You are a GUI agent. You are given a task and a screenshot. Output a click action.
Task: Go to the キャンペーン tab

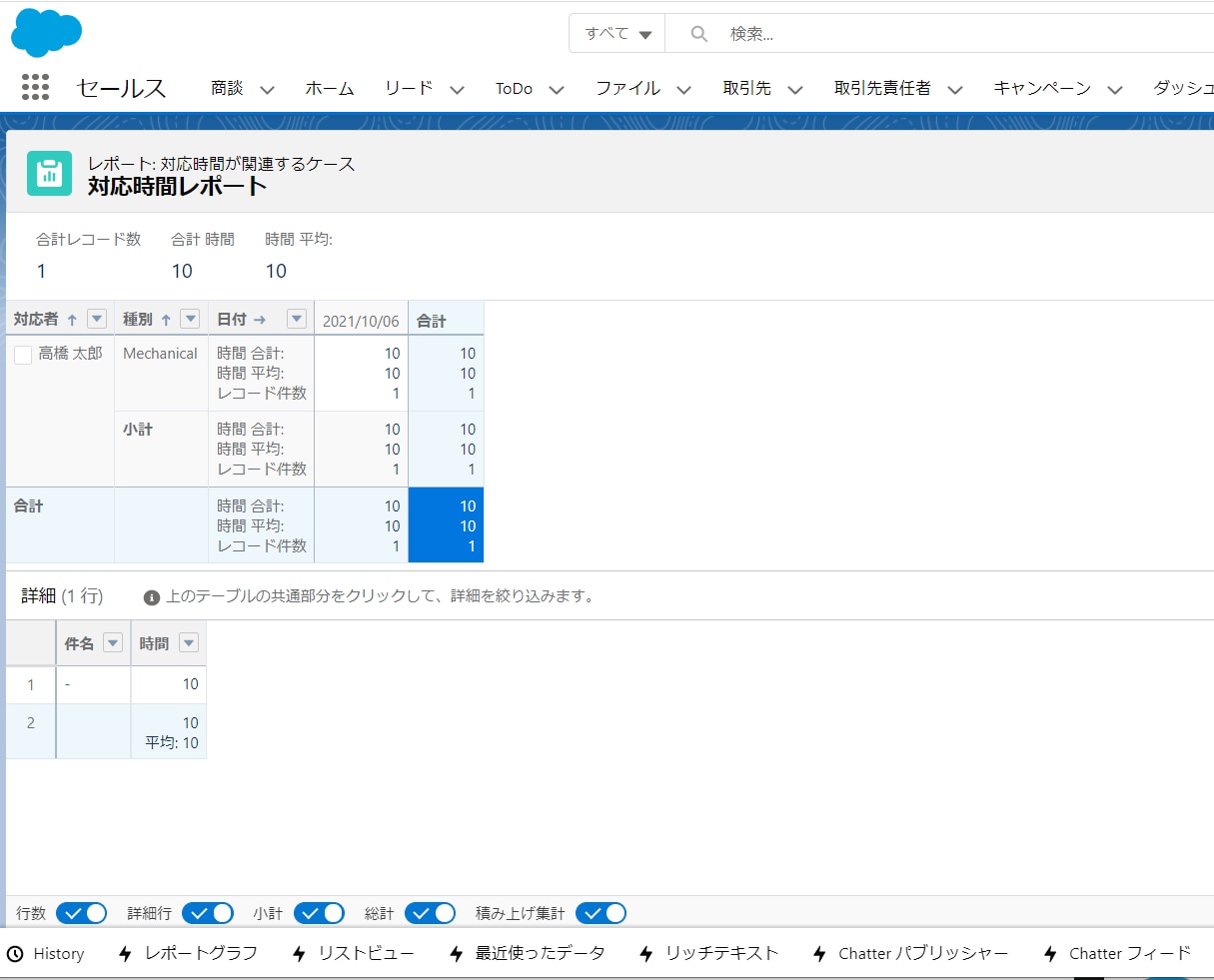click(1042, 88)
